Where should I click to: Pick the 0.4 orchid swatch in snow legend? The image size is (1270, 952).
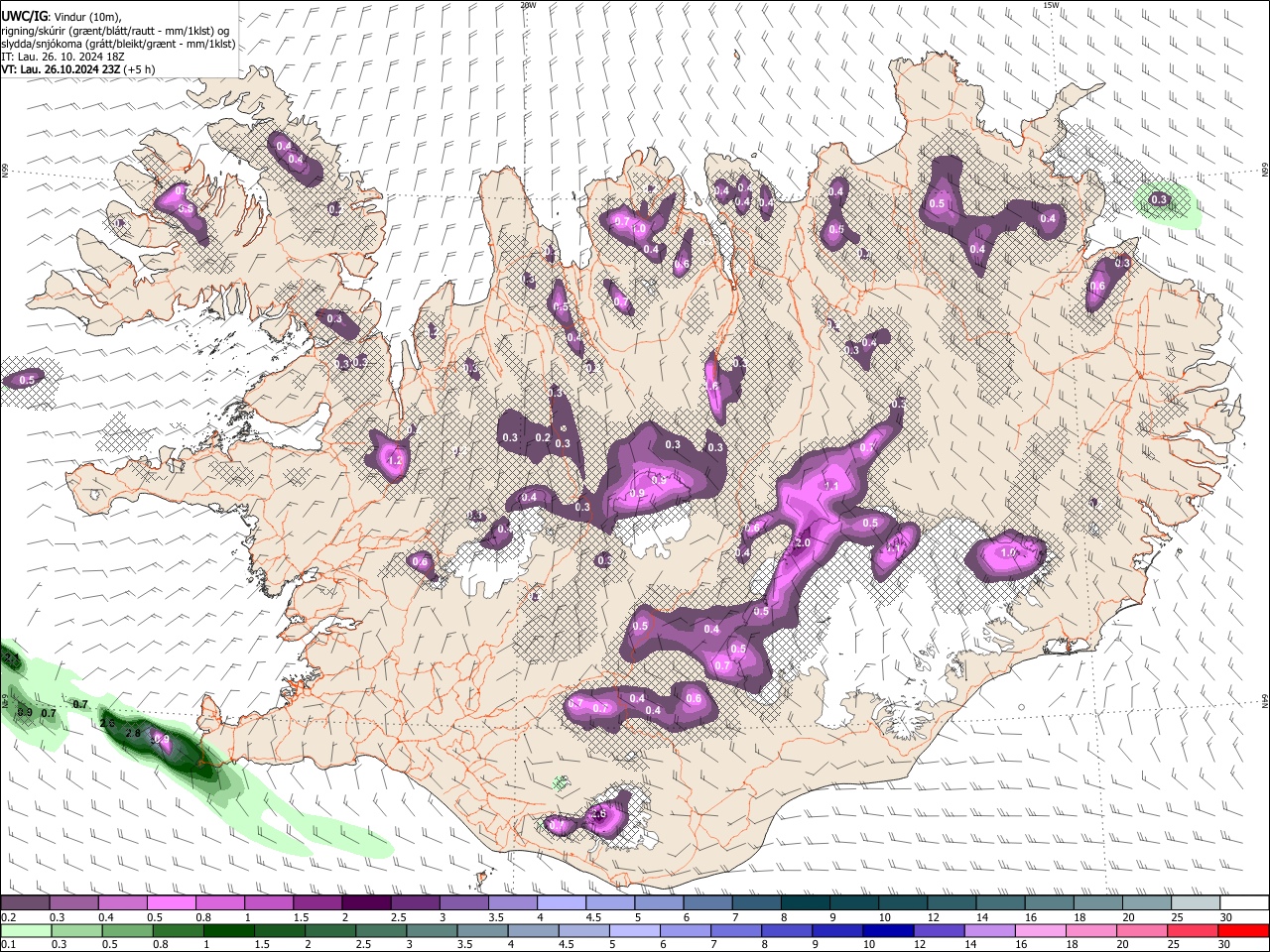tap(122, 903)
